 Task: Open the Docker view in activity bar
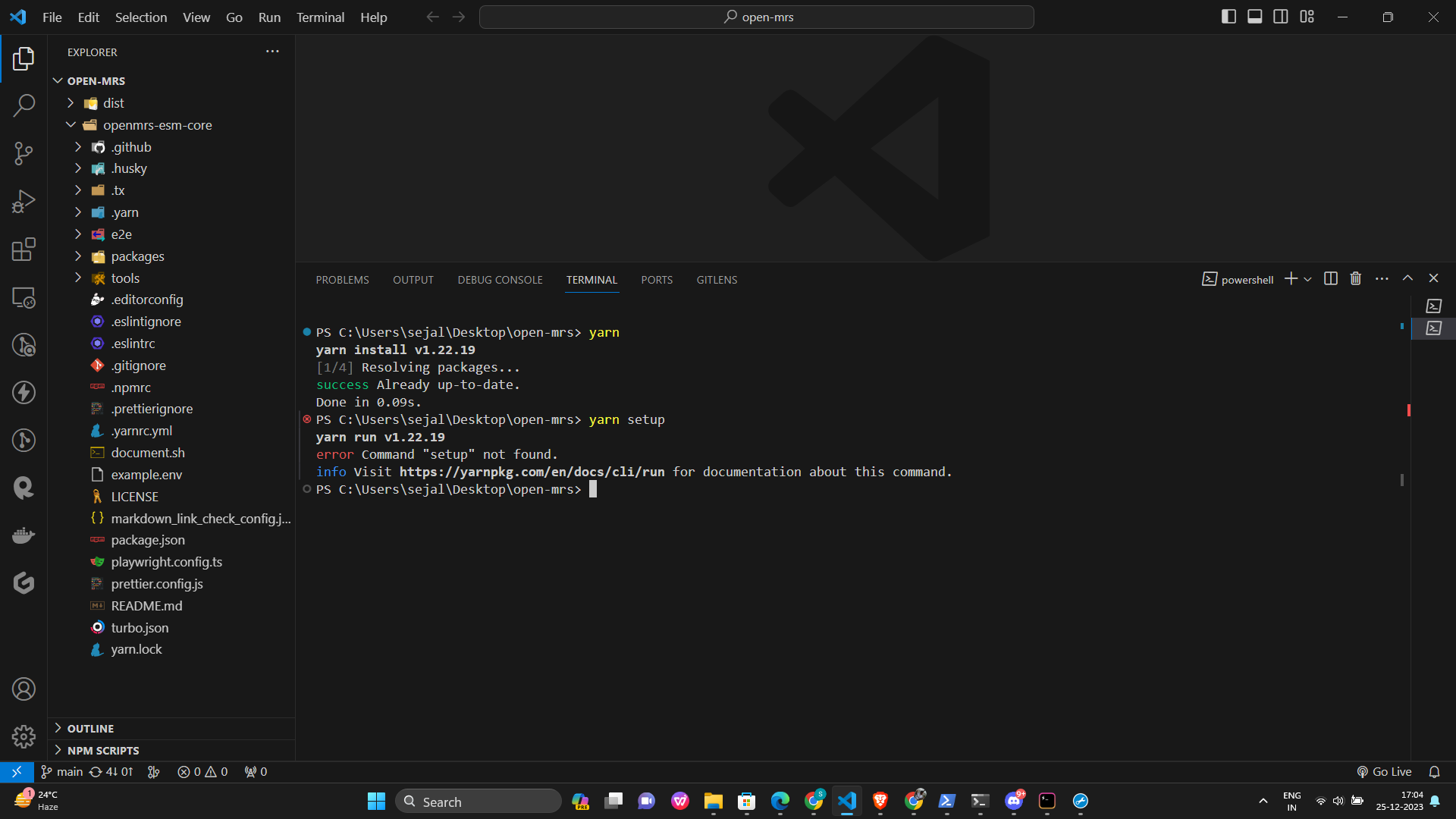pos(24,535)
